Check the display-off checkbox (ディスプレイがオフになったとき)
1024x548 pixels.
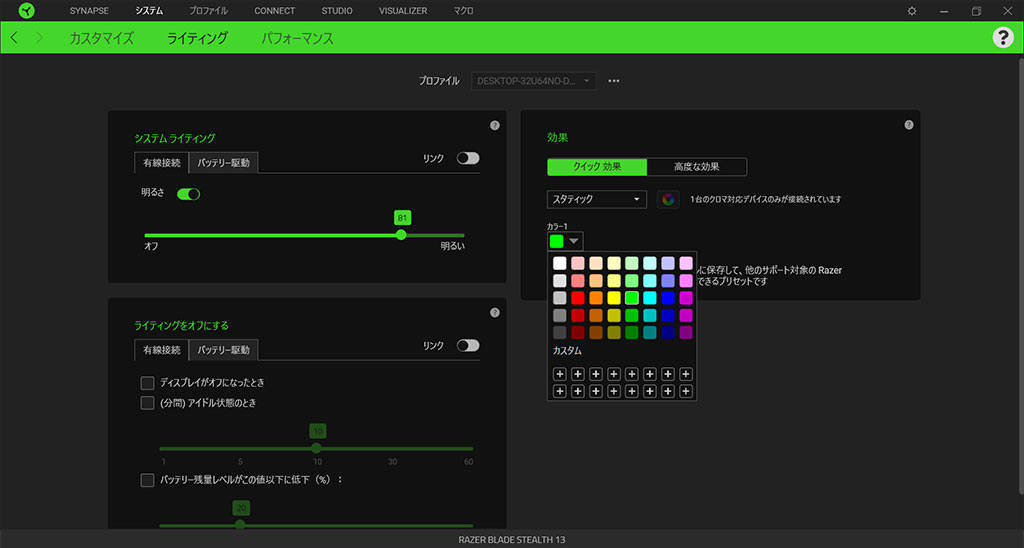click(x=148, y=383)
